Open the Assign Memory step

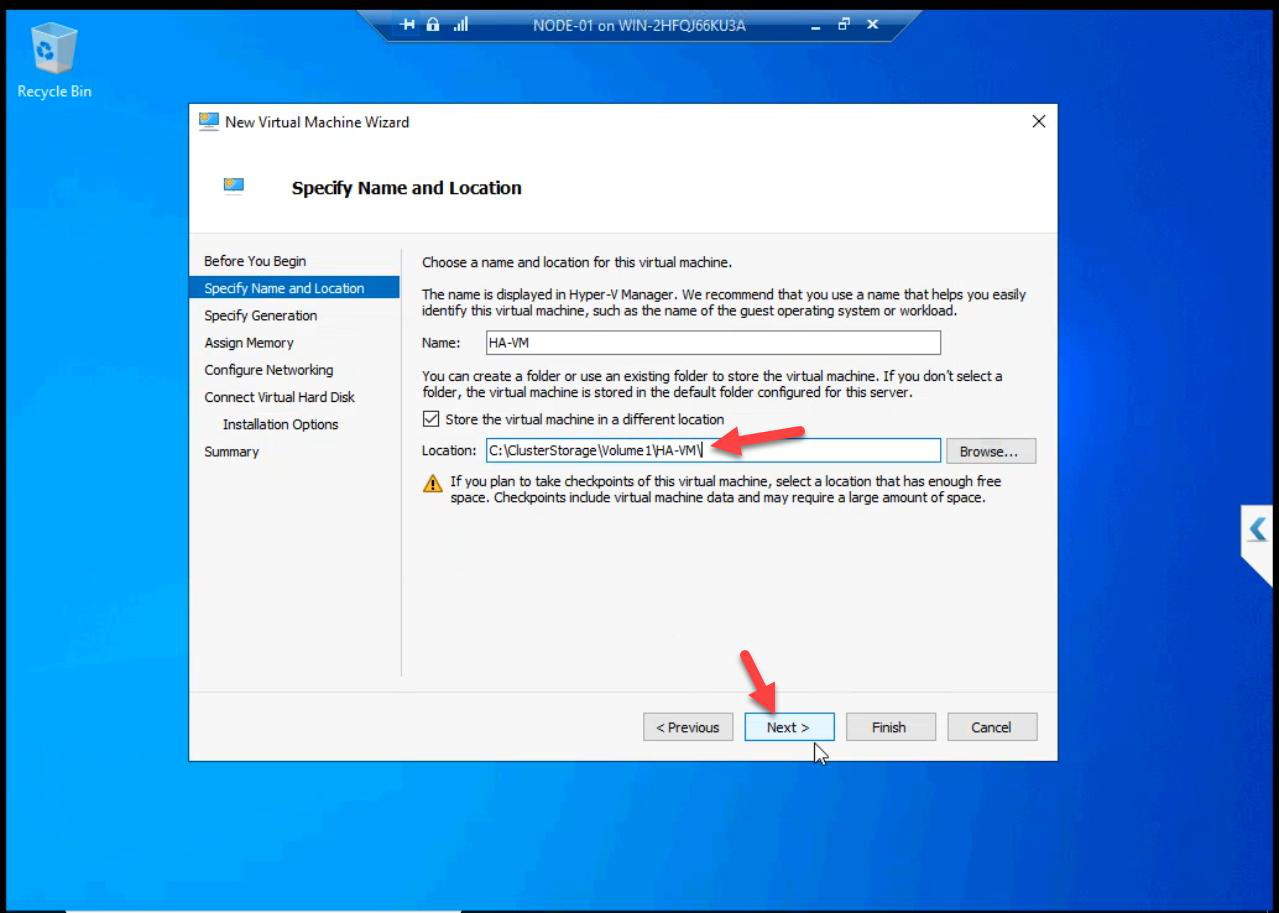point(249,342)
